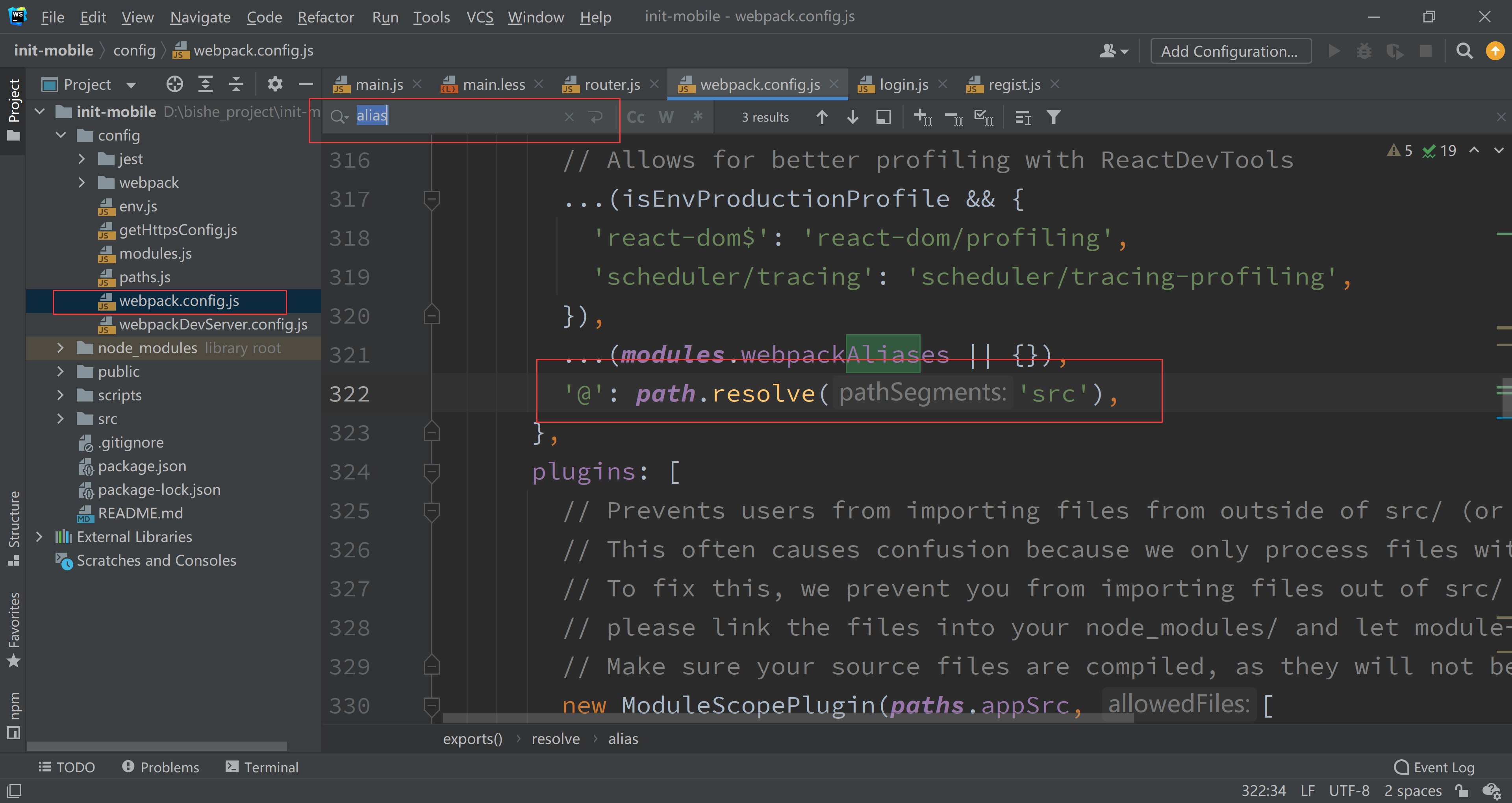Image resolution: width=1512 pixels, height=803 pixels.
Task: Open search results in Find window icon
Action: pos(883,117)
